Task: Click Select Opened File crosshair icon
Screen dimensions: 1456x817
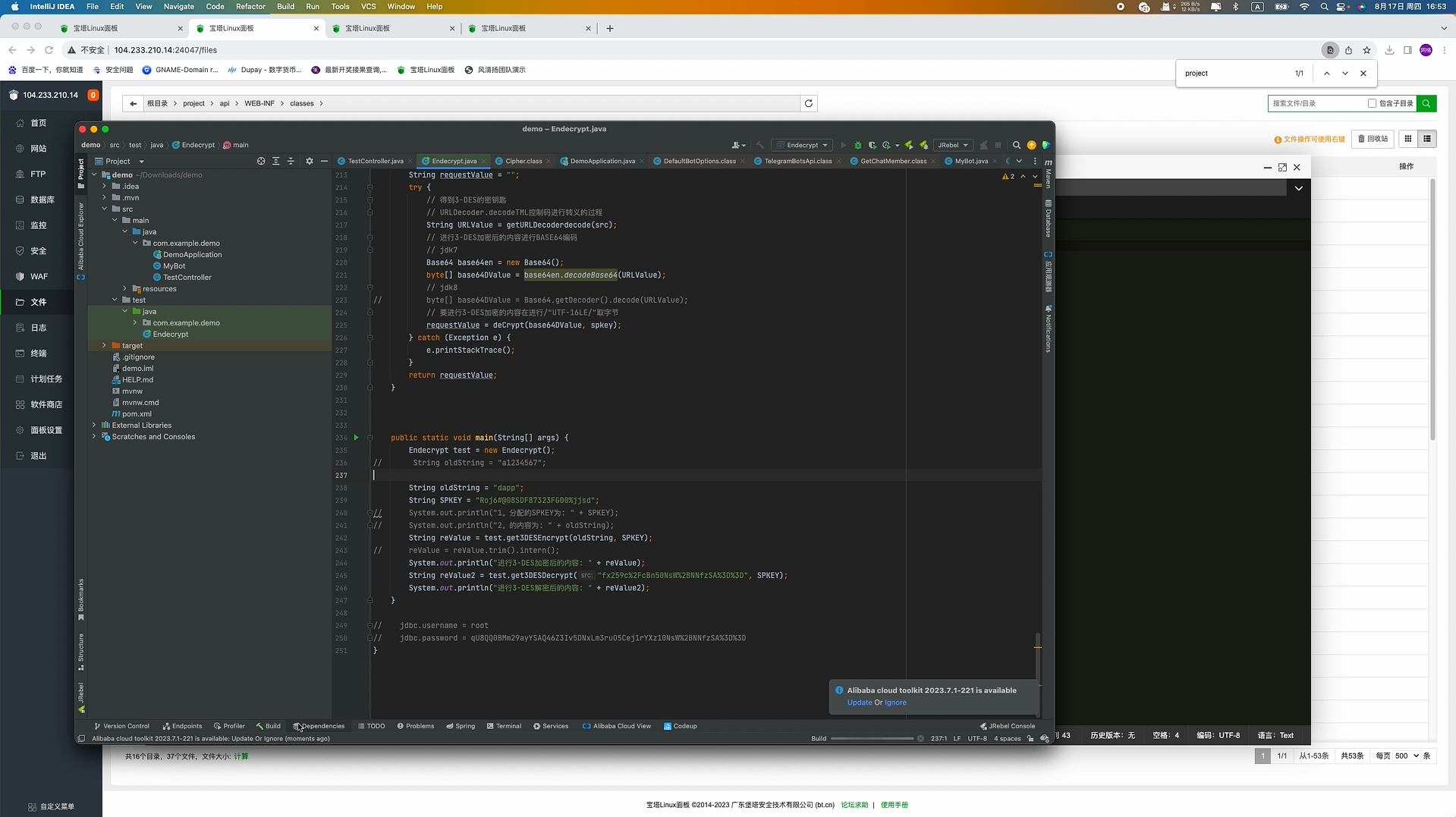Action: [261, 162]
